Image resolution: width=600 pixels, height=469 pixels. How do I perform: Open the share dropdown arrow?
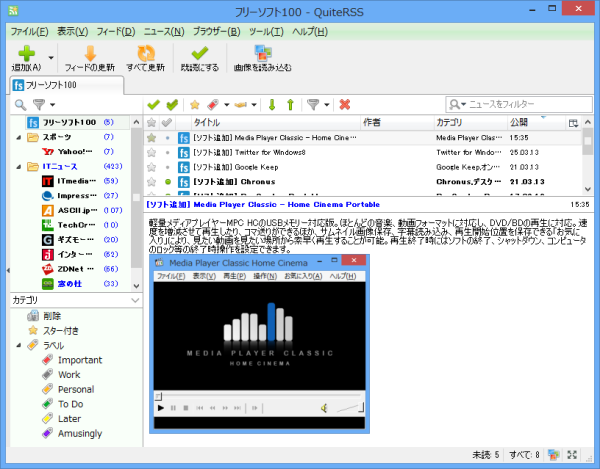tap(254, 104)
